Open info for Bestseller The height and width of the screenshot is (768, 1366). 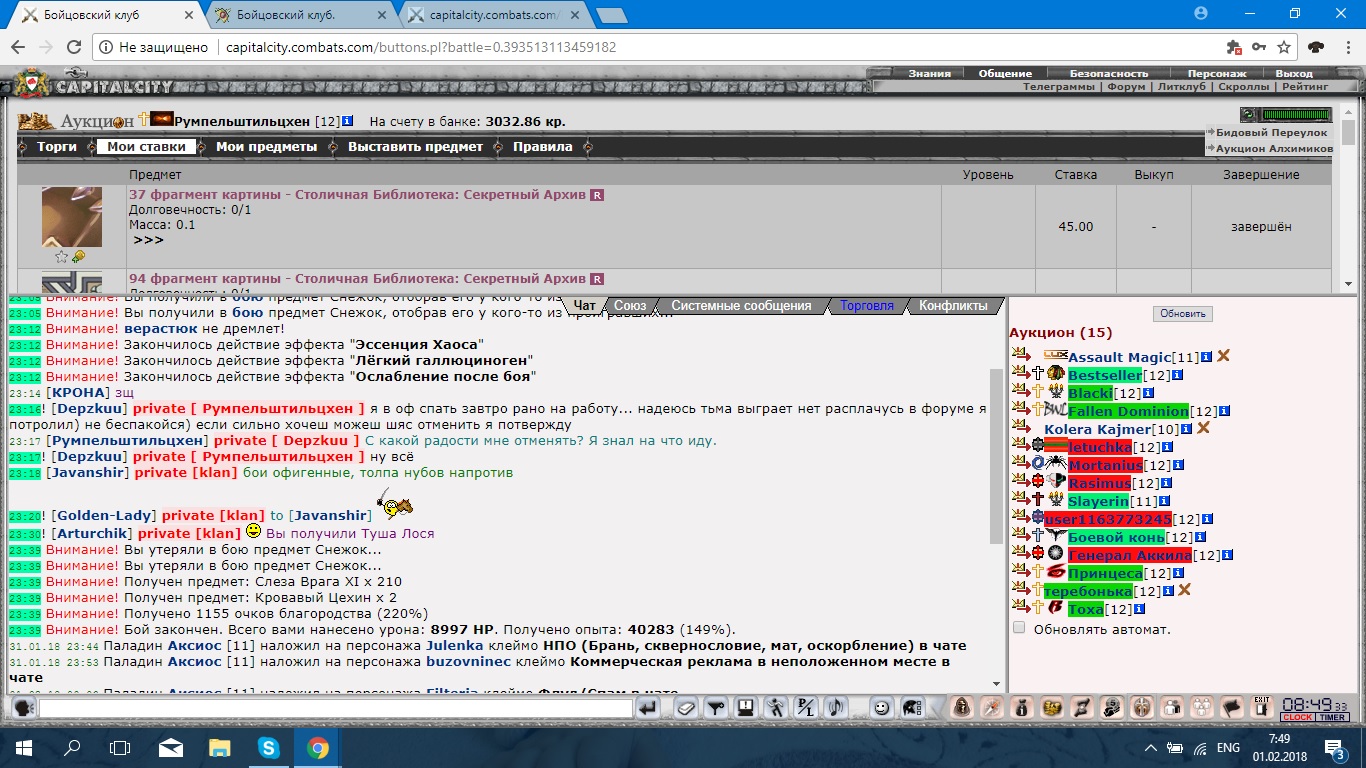[x=1177, y=375]
